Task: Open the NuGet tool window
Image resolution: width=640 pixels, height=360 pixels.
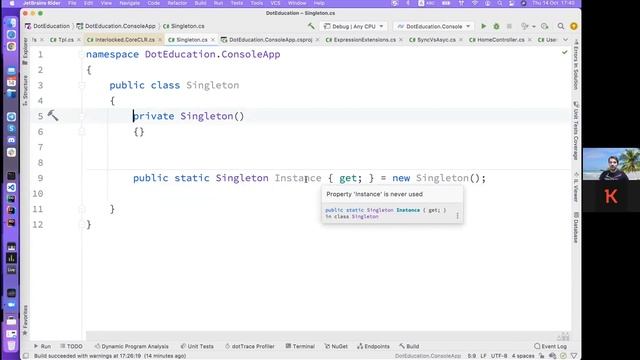Action: (336, 346)
